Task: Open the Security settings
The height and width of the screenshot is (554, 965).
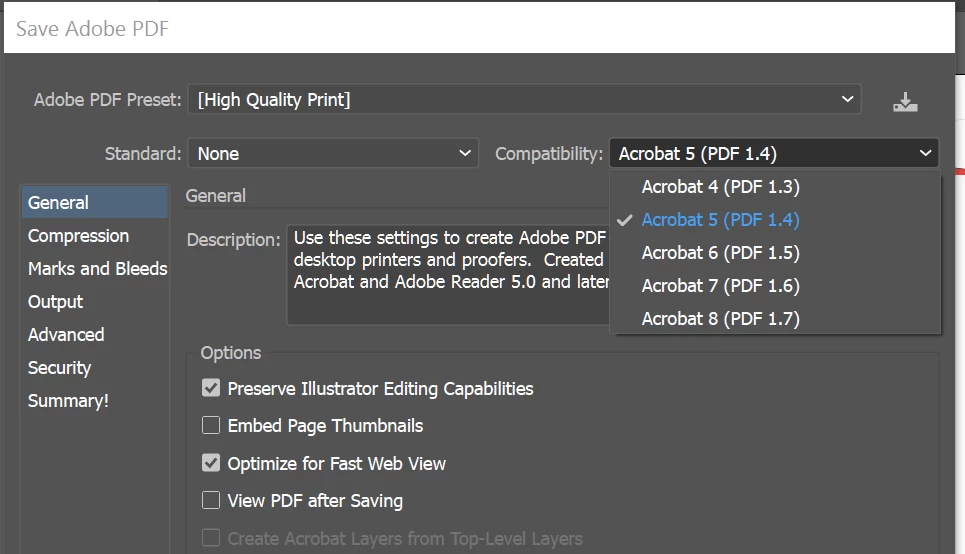Action: 95,367
